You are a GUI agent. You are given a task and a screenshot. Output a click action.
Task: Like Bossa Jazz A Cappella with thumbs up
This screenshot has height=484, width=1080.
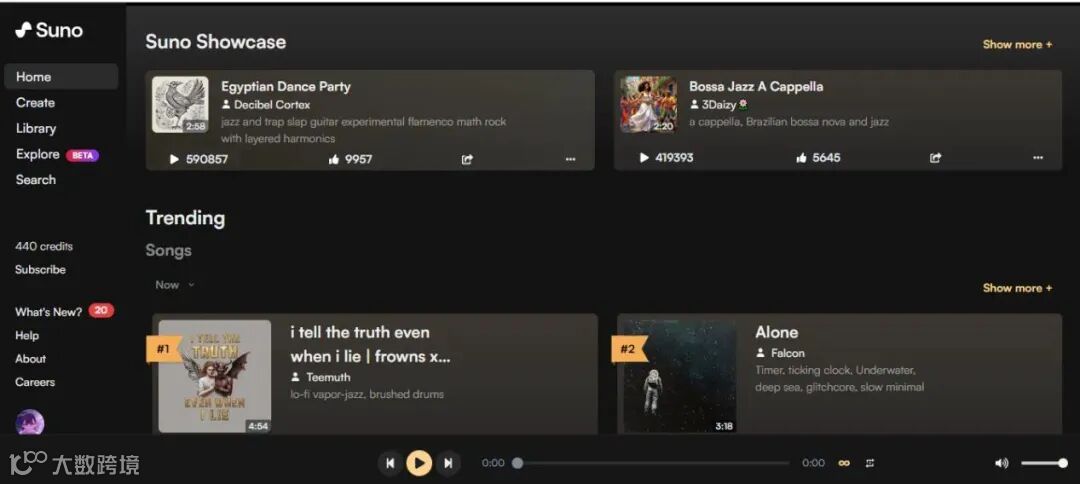coord(802,158)
